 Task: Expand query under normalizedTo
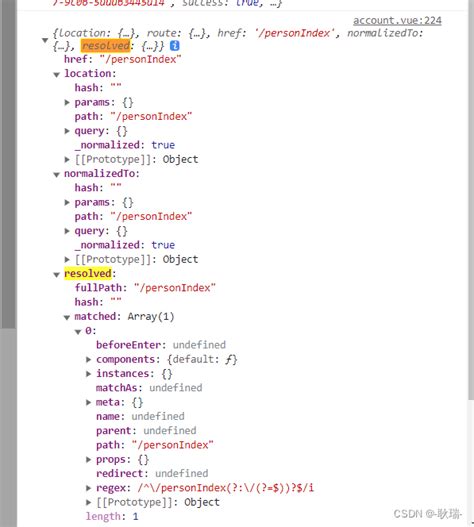[67, 231]
